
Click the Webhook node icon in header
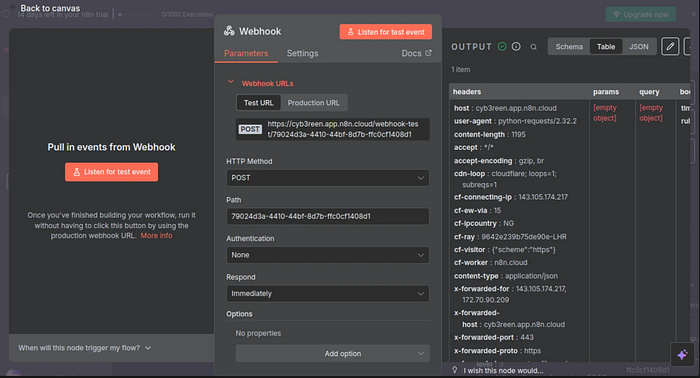229,31
